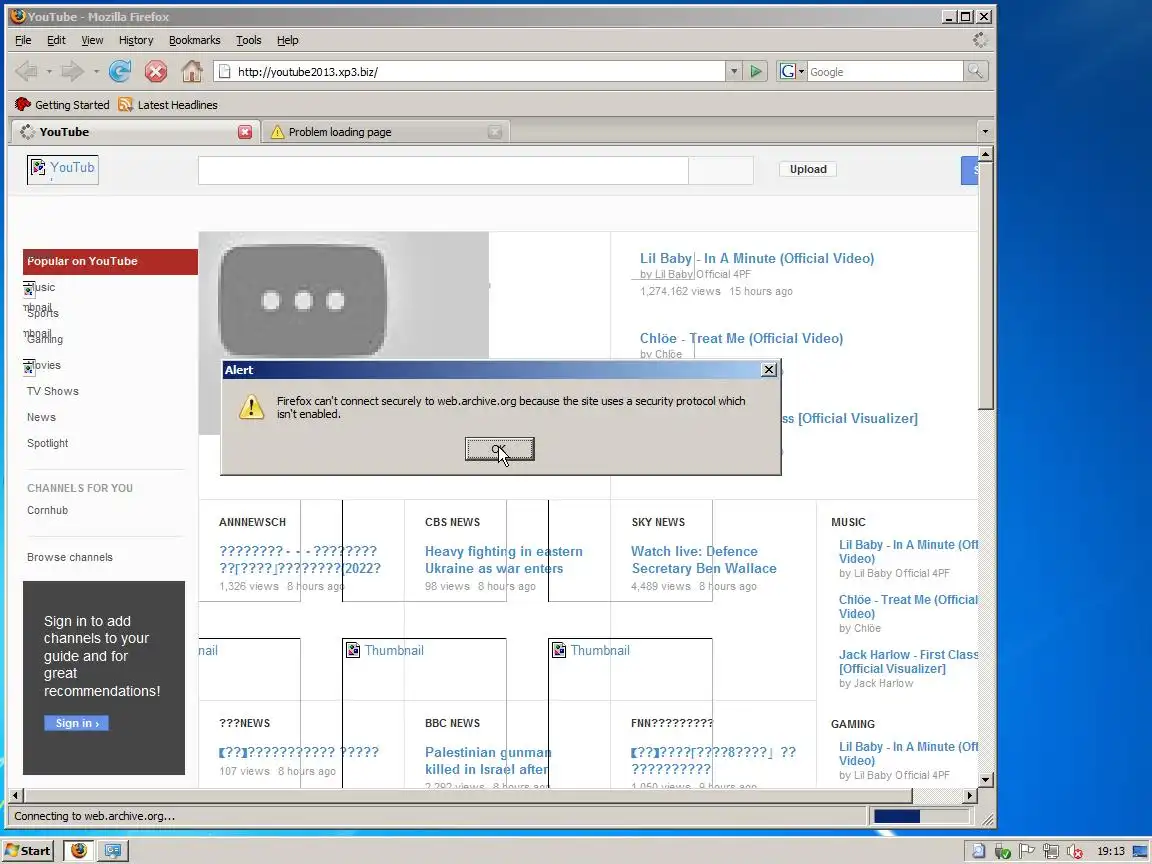Close the Alert dialog with X

tap(768, 370)
